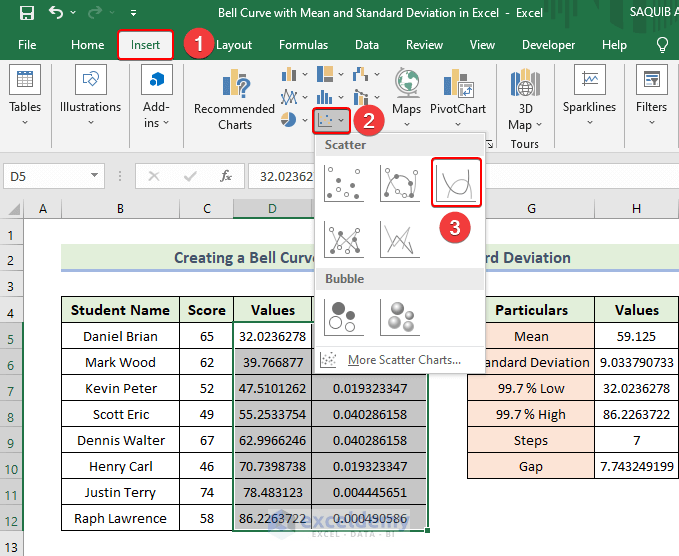Open the File tab

(27, 45)
